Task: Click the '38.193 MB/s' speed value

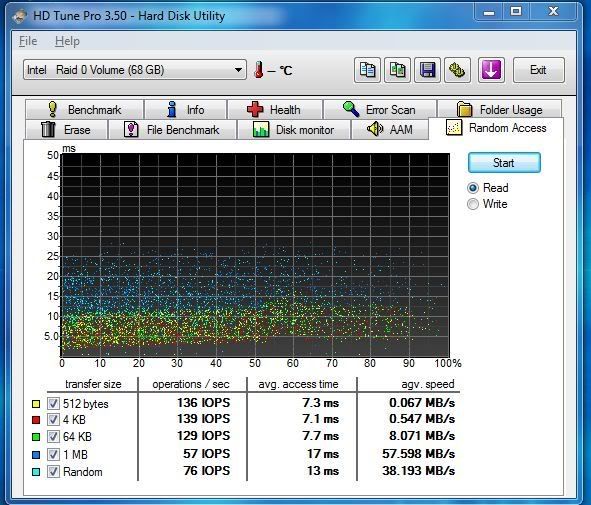Action: tap(418, 471)
